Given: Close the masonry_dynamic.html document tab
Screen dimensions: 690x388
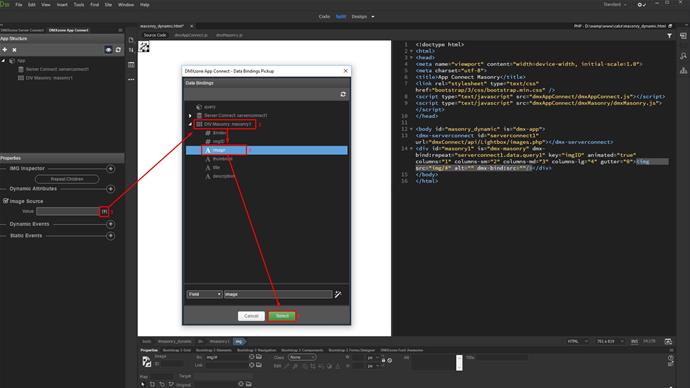Looking at the screenshot, I should coord(191,26).
